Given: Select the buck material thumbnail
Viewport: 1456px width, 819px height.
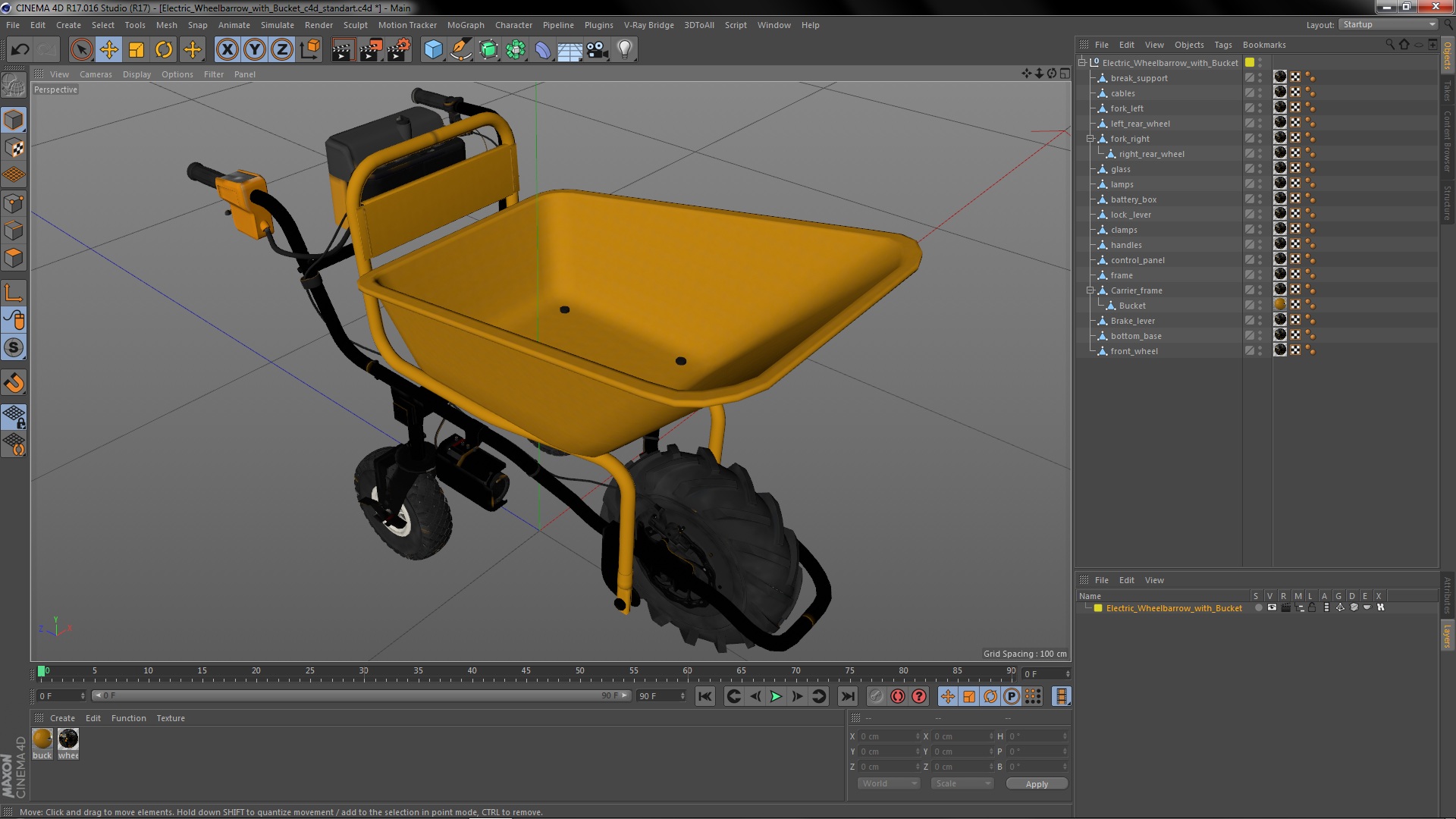Looking at the screenshot, I should coord(42,739).
